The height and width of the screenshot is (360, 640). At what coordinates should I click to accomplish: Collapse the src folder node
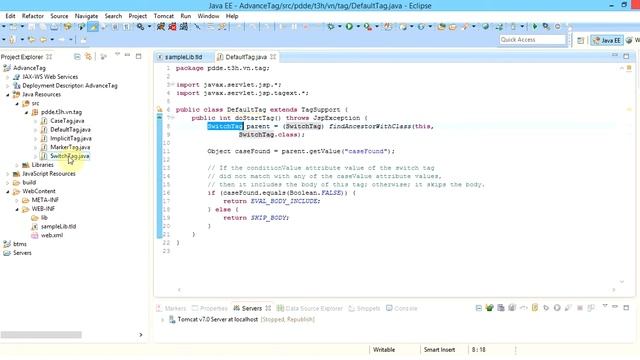(17, 104)
